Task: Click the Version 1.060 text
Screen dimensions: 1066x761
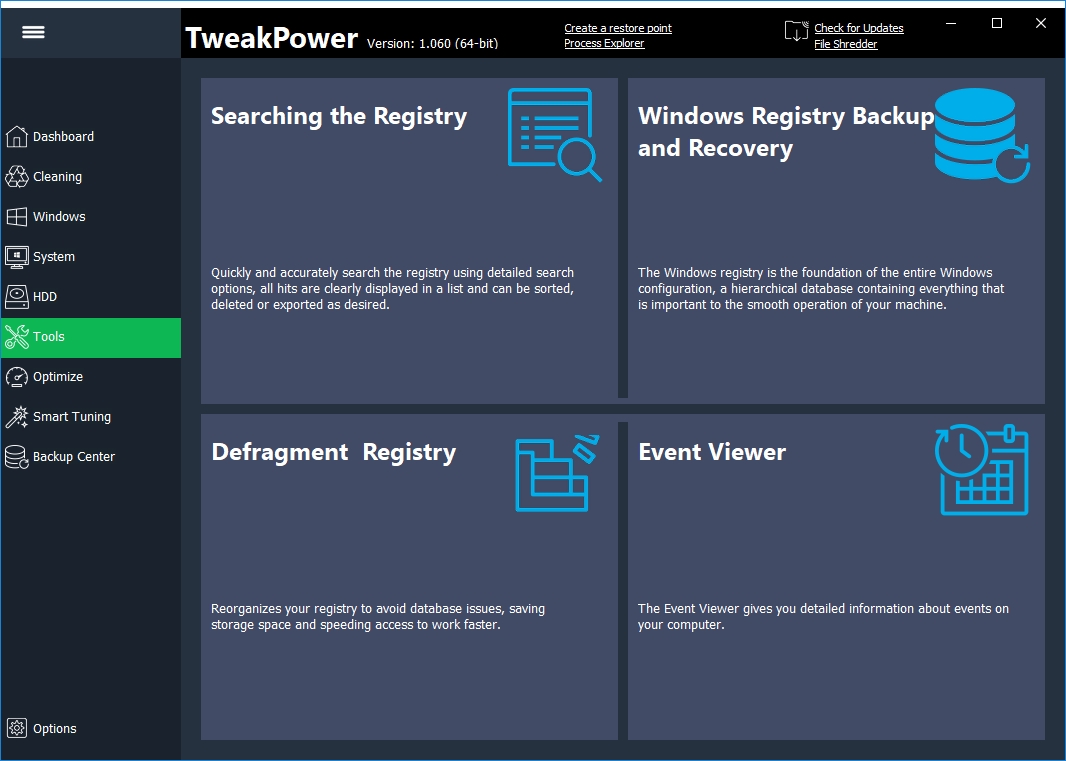Action: point(432,44)
